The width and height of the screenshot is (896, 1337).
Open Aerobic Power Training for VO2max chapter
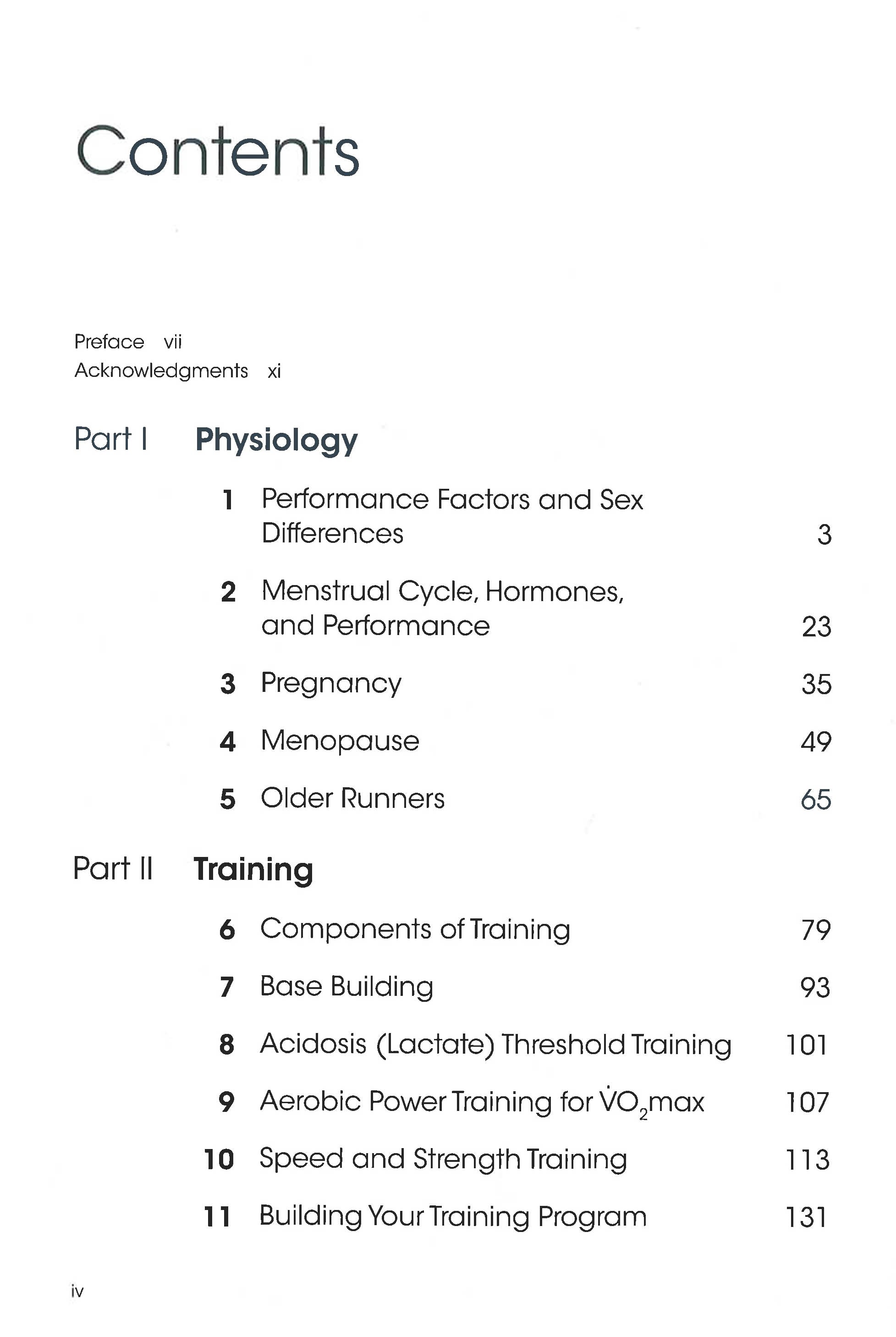coord(482,1101)
